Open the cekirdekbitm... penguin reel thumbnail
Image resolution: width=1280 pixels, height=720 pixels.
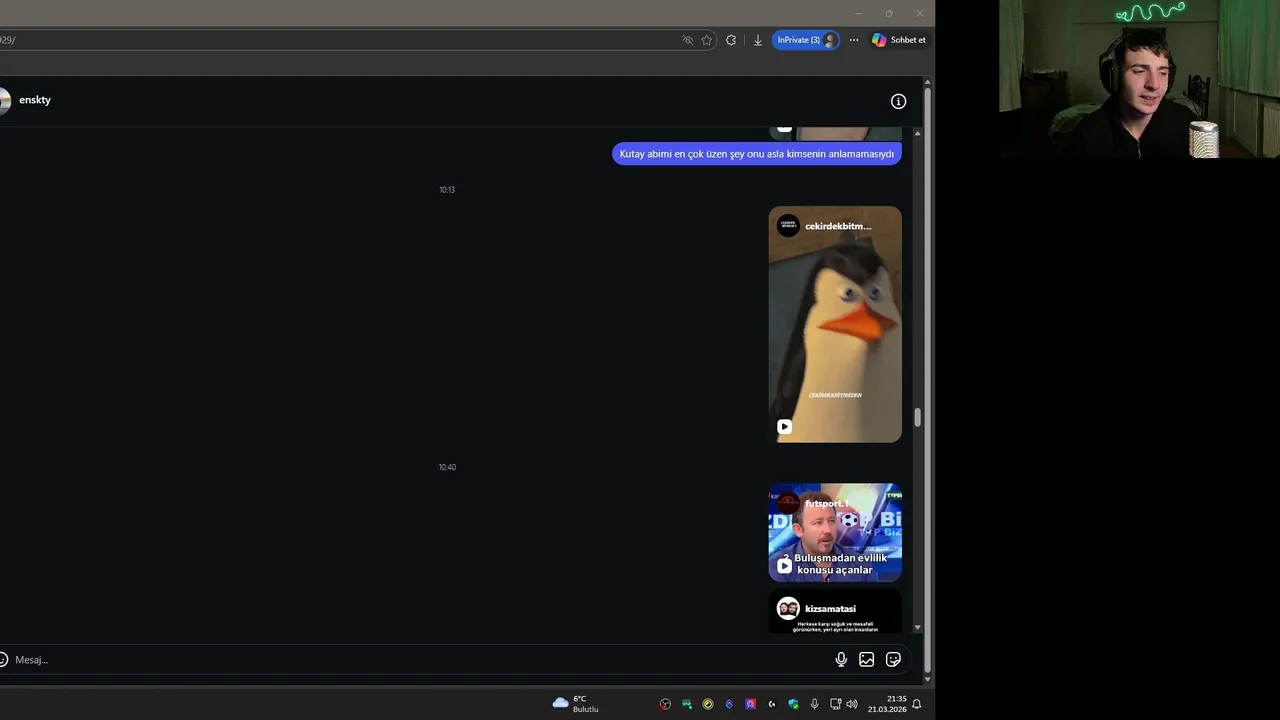[x=835, y=324]
